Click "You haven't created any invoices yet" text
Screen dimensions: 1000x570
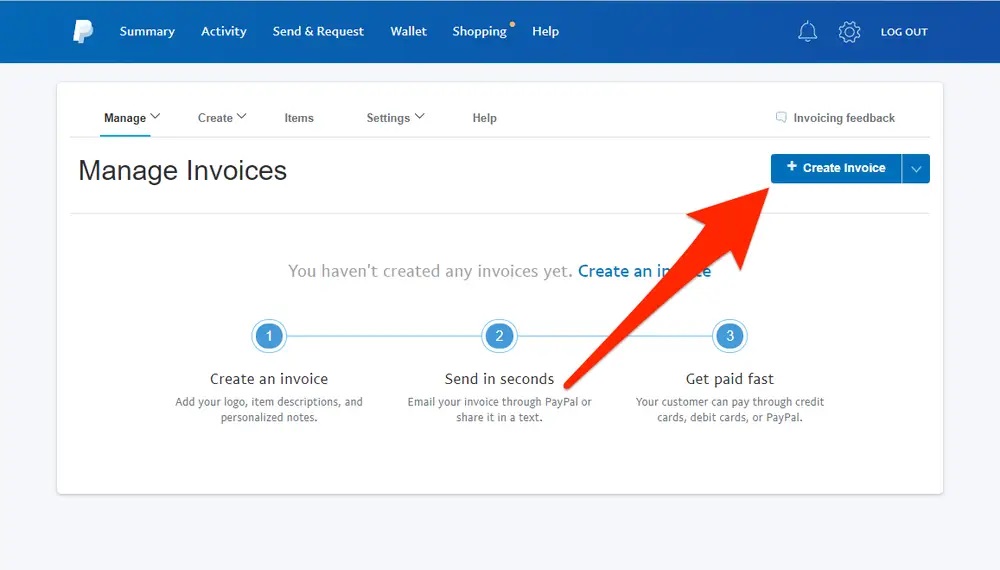pos(430,271)
